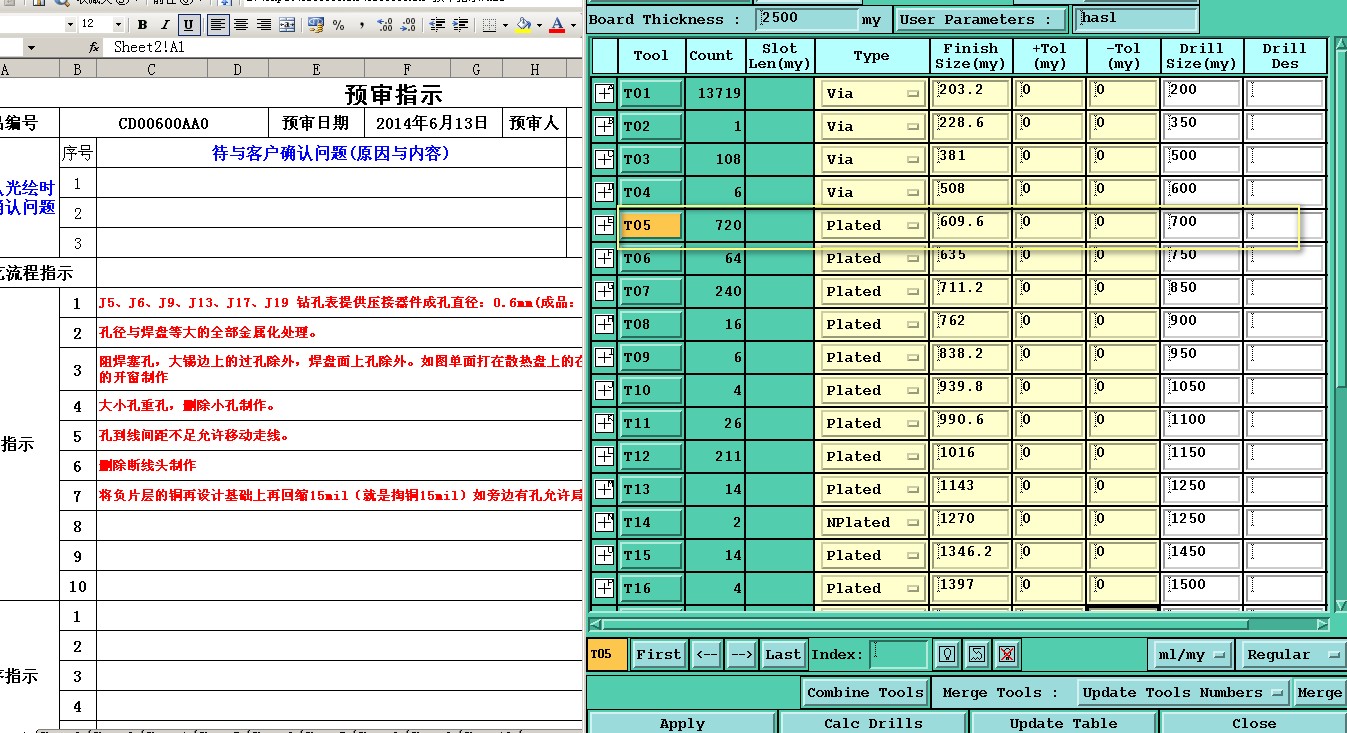Screen dimensions: 1347x733
Task: Select tool T09 button
Action: point(651,357)
